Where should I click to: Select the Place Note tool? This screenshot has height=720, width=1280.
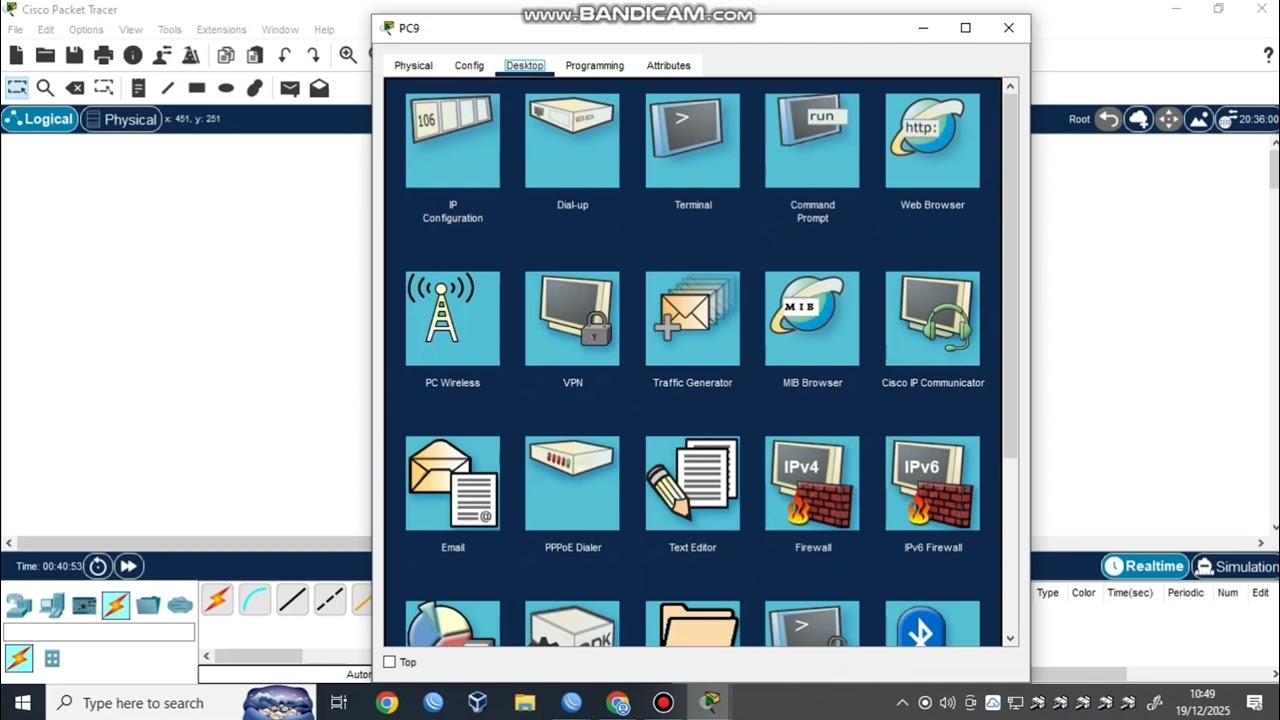[x=138, y=88]
